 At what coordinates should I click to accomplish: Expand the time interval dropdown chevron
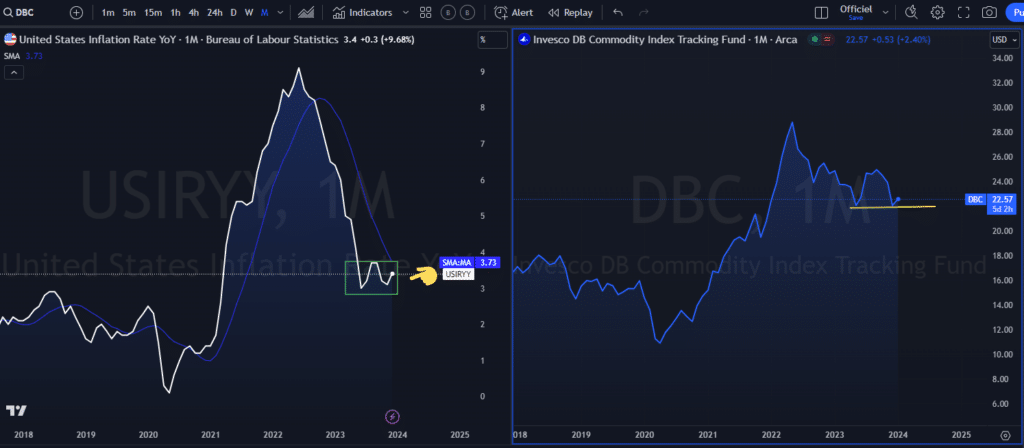pyautogui.click(x=281, y=12)
